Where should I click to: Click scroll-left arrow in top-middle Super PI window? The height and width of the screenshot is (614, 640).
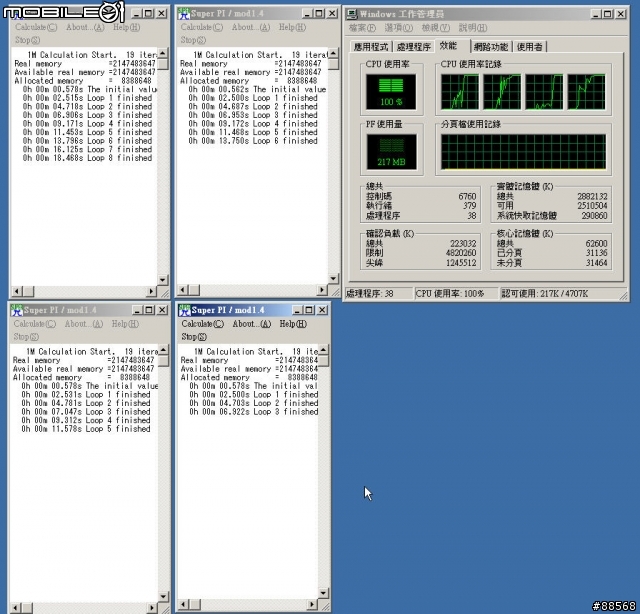tap(182, 290)
